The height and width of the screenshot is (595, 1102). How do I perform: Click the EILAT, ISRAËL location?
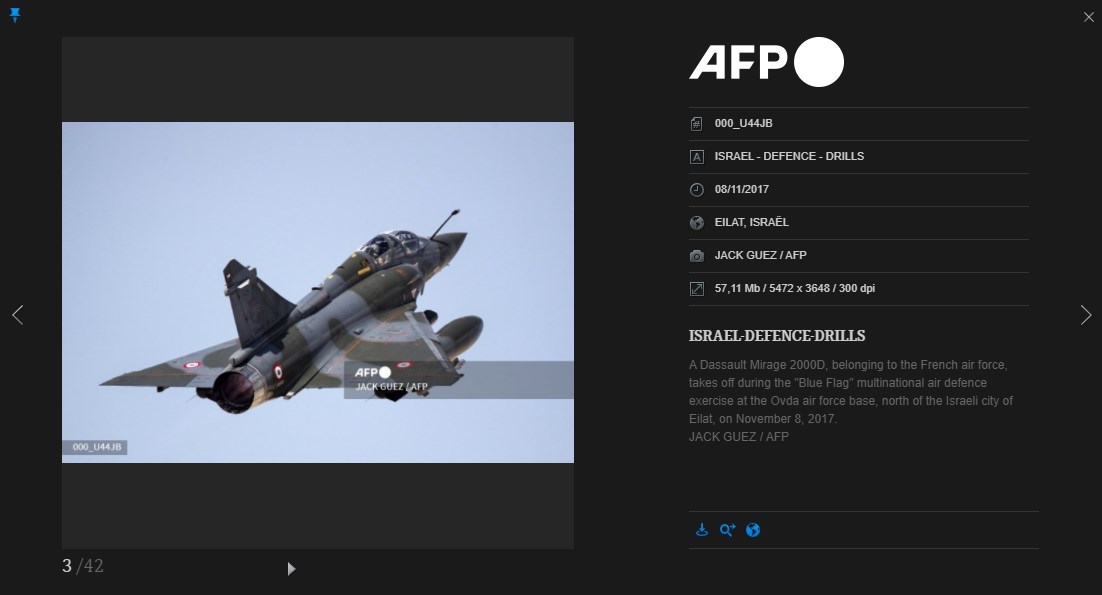coord(751,223)
